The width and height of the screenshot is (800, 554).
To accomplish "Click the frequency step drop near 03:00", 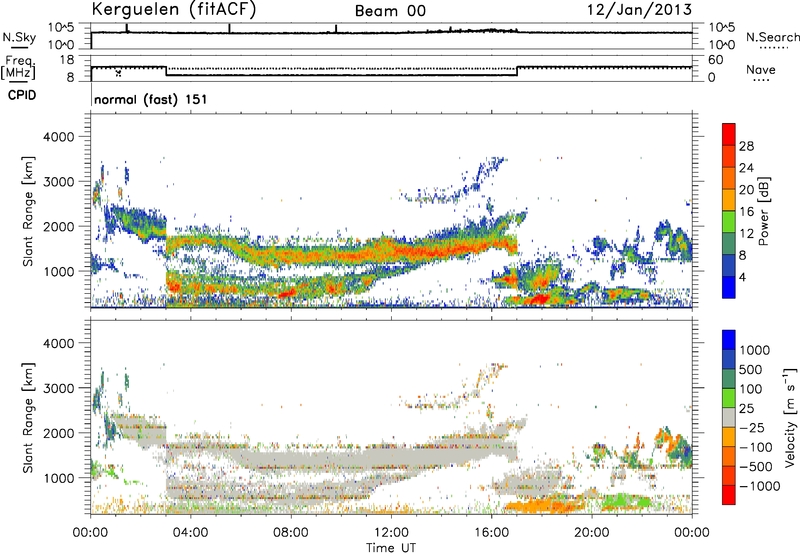I will pos(166,71).
